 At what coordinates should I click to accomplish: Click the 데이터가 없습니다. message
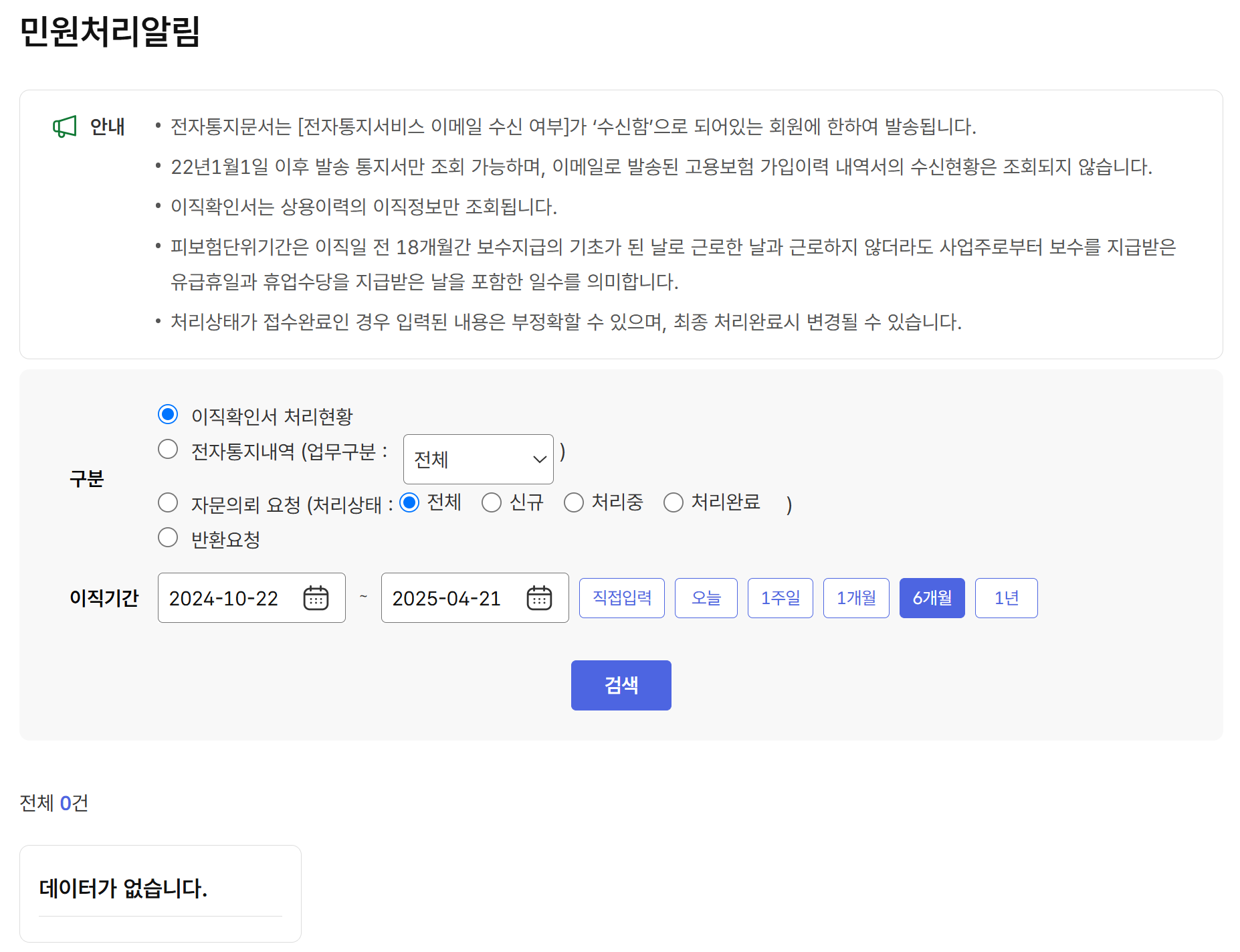click(x=124, y=888)
